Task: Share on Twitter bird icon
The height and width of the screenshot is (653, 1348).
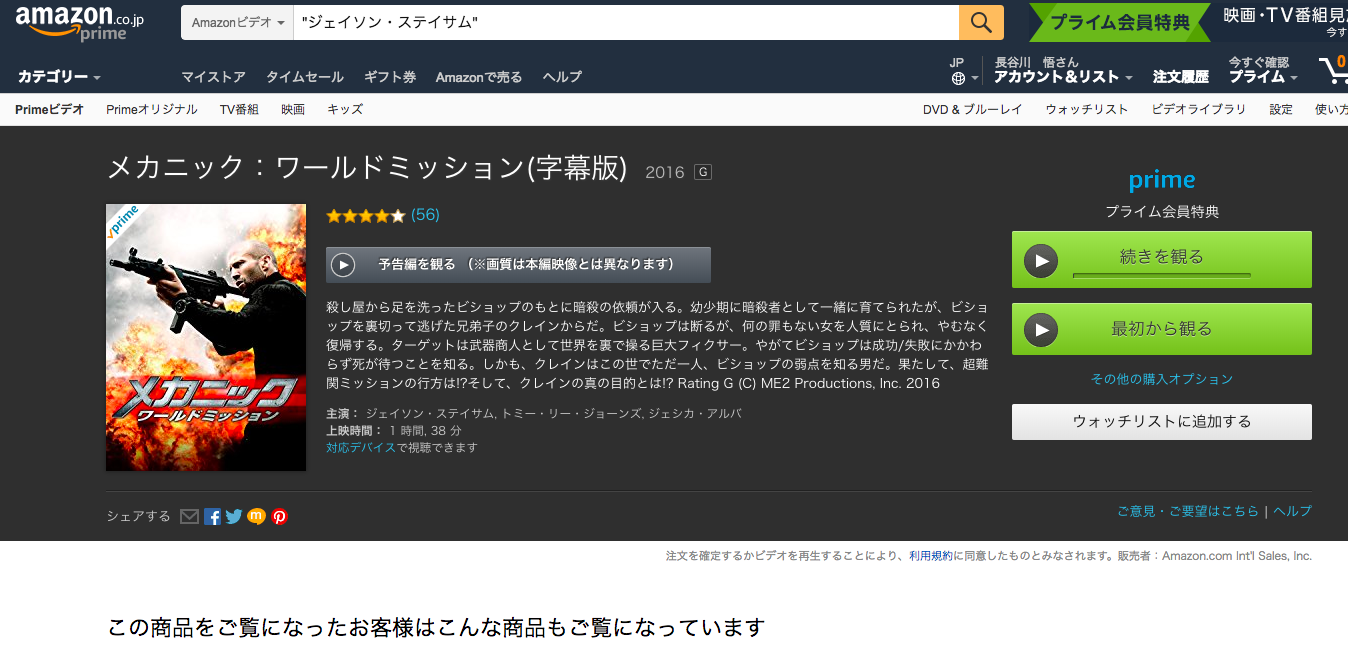Action: [234, 516]
